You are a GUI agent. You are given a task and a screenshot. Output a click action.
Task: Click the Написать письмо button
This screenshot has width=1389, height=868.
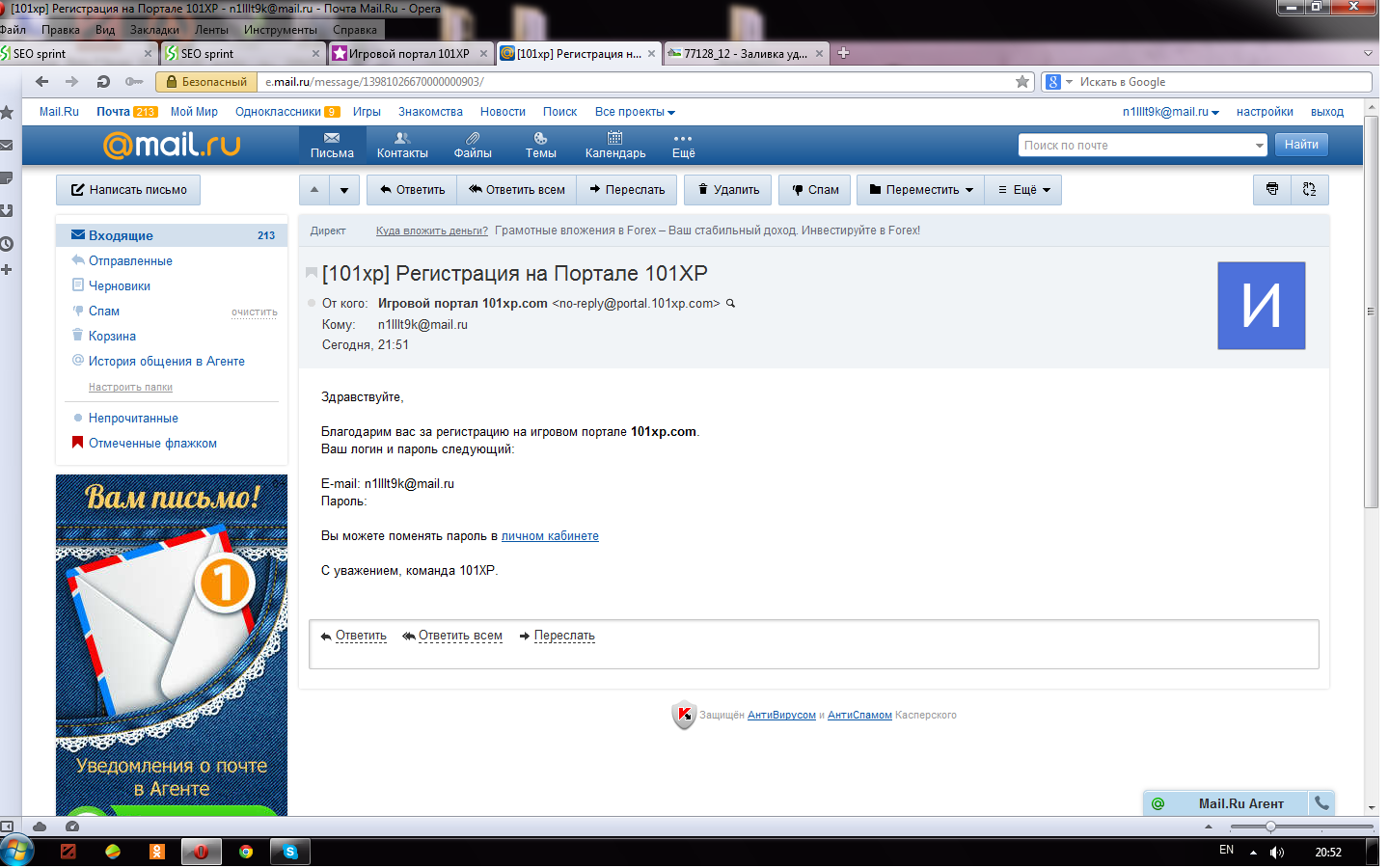pos(128,190)
